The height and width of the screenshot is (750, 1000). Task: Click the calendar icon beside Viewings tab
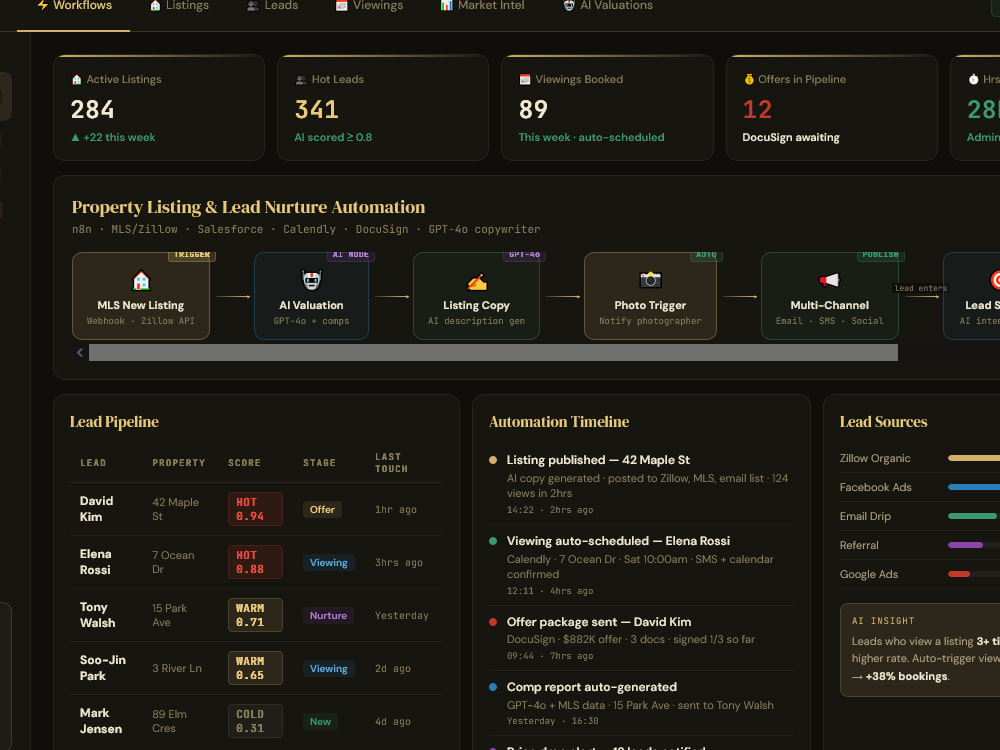(x=342, y=6)
